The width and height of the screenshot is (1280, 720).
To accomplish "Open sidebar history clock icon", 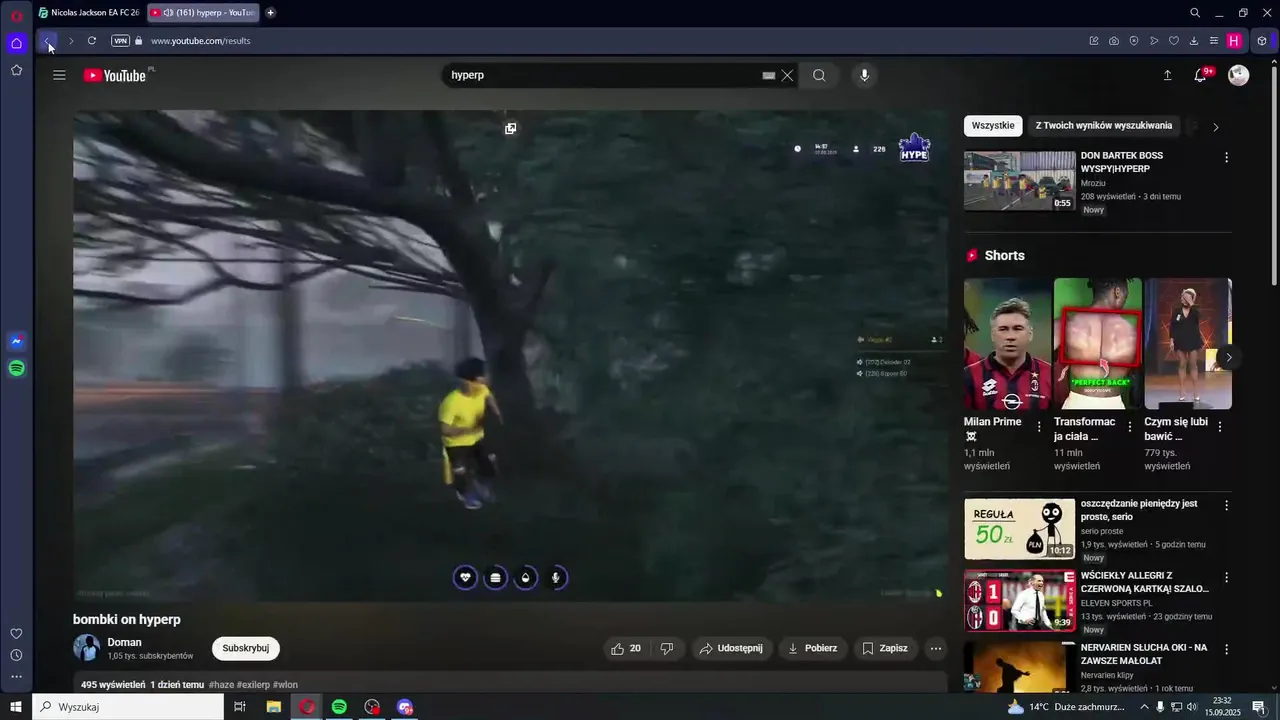I will (16, 655).
